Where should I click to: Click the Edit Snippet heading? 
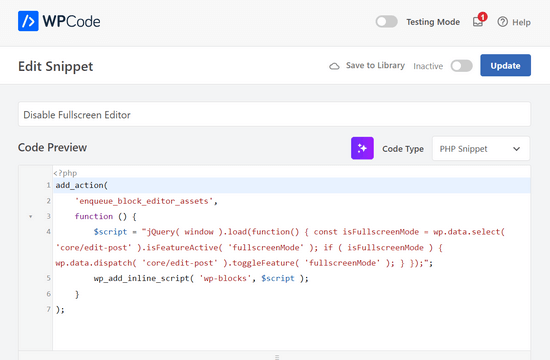(x=55, y=66)
